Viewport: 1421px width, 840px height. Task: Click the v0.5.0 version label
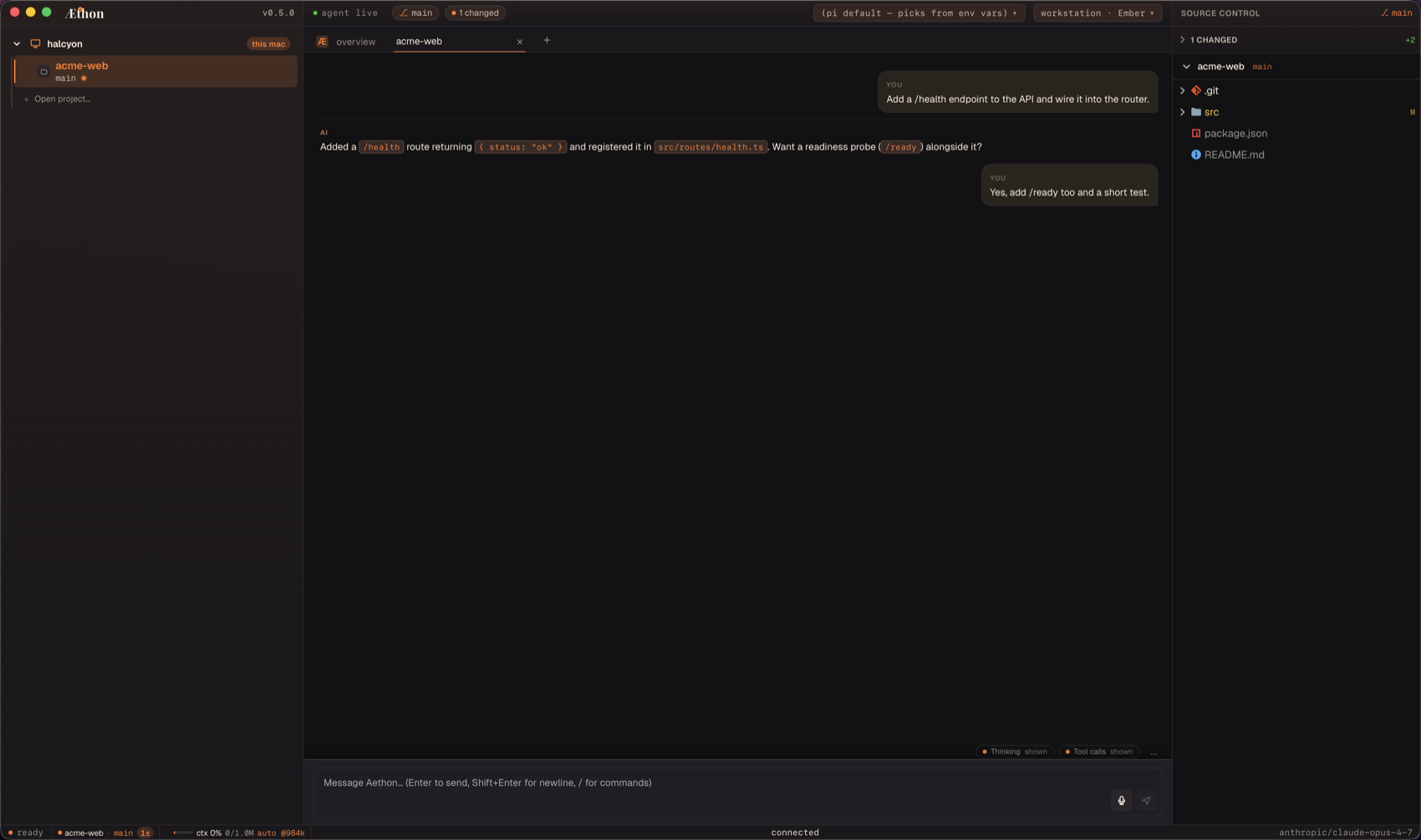(x=278, y=13)
